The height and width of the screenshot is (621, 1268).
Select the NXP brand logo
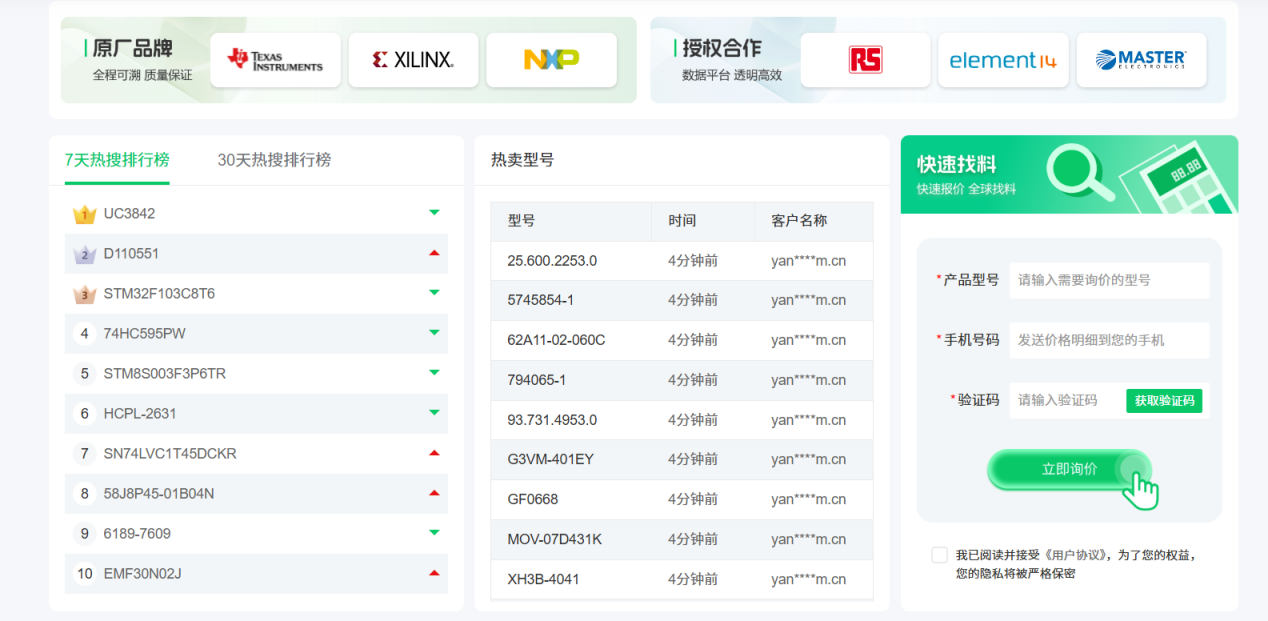[x=551, y=60]
